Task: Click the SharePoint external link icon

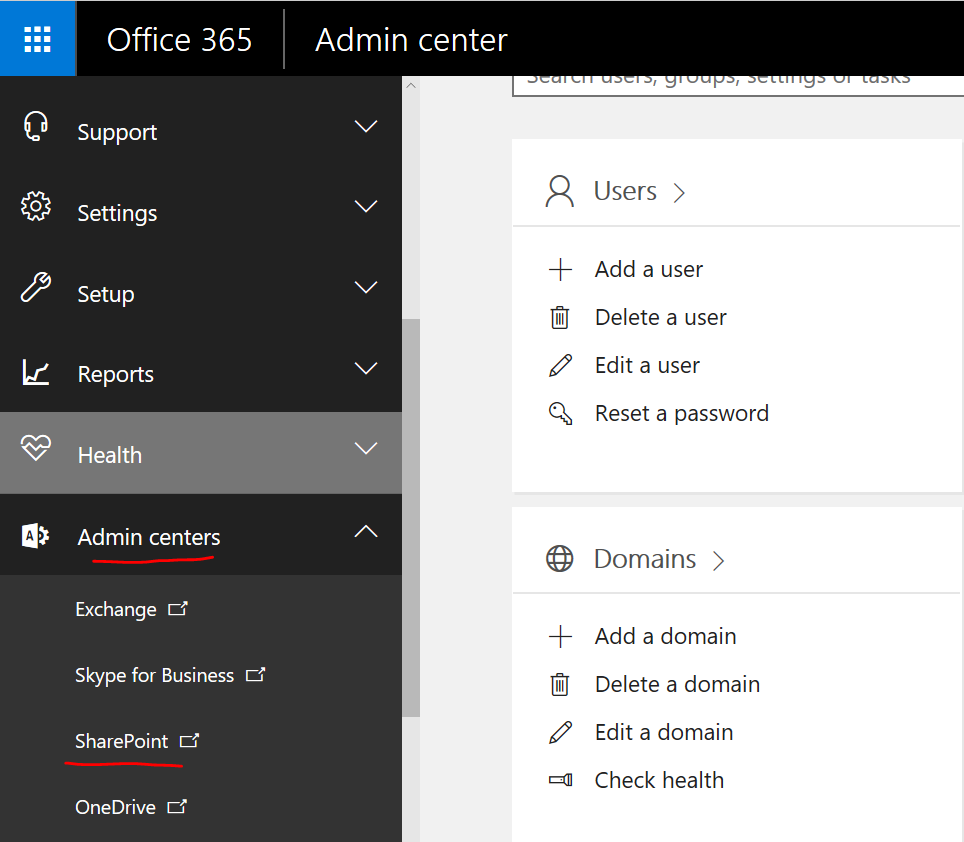Action: point(189,740)
